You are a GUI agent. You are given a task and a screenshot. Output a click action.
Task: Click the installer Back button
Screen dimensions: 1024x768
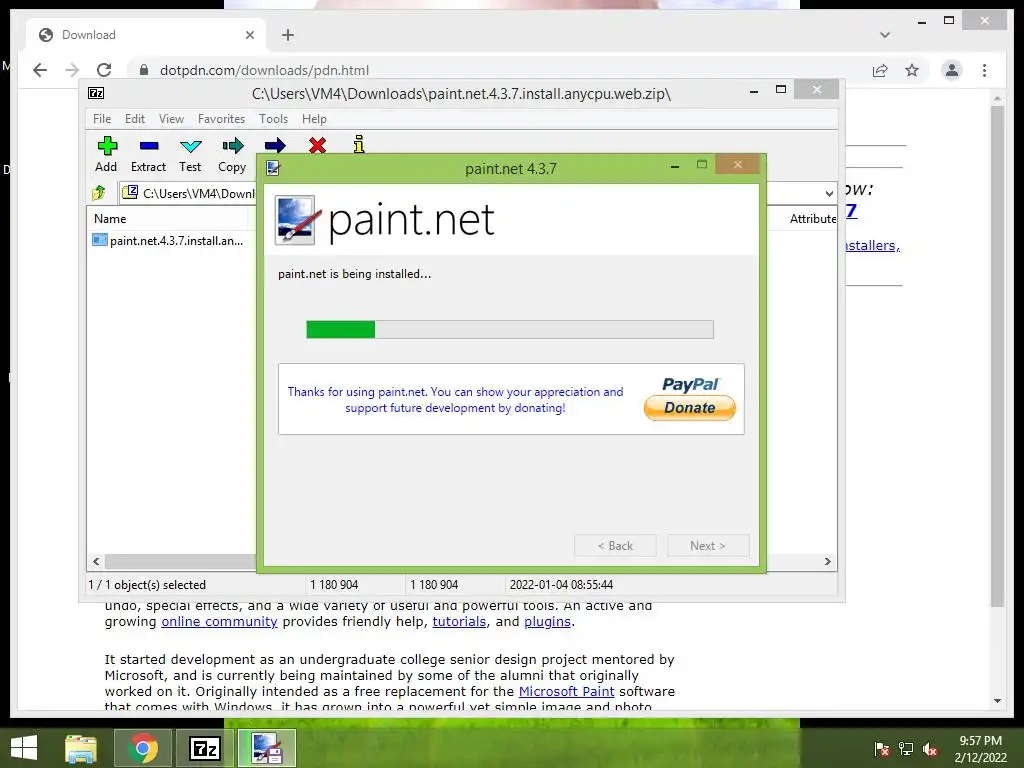(615, 545)
